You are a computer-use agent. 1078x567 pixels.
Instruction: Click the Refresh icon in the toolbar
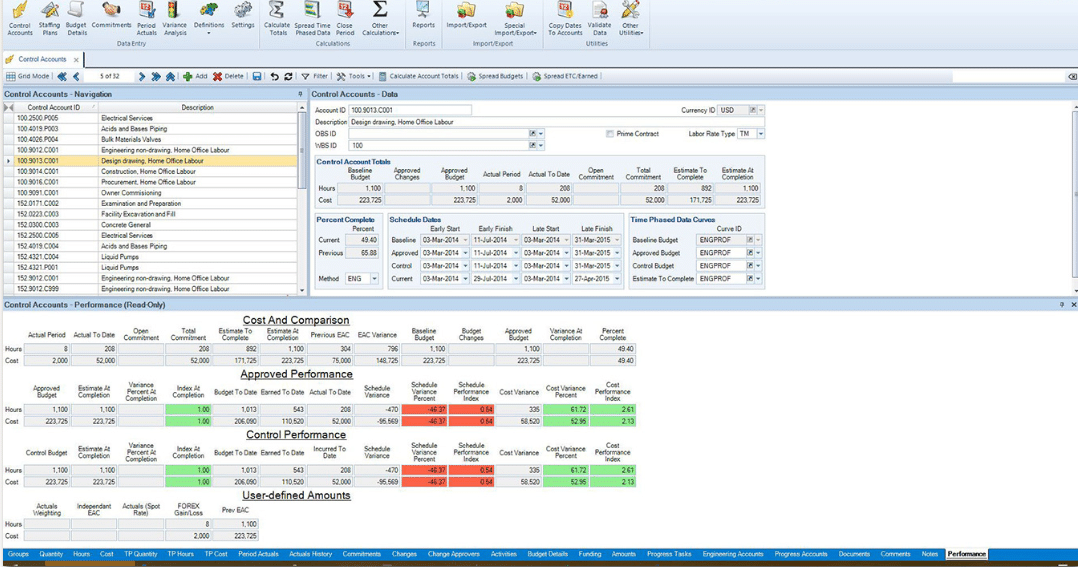pyautogui.click(x=288, y=76)
